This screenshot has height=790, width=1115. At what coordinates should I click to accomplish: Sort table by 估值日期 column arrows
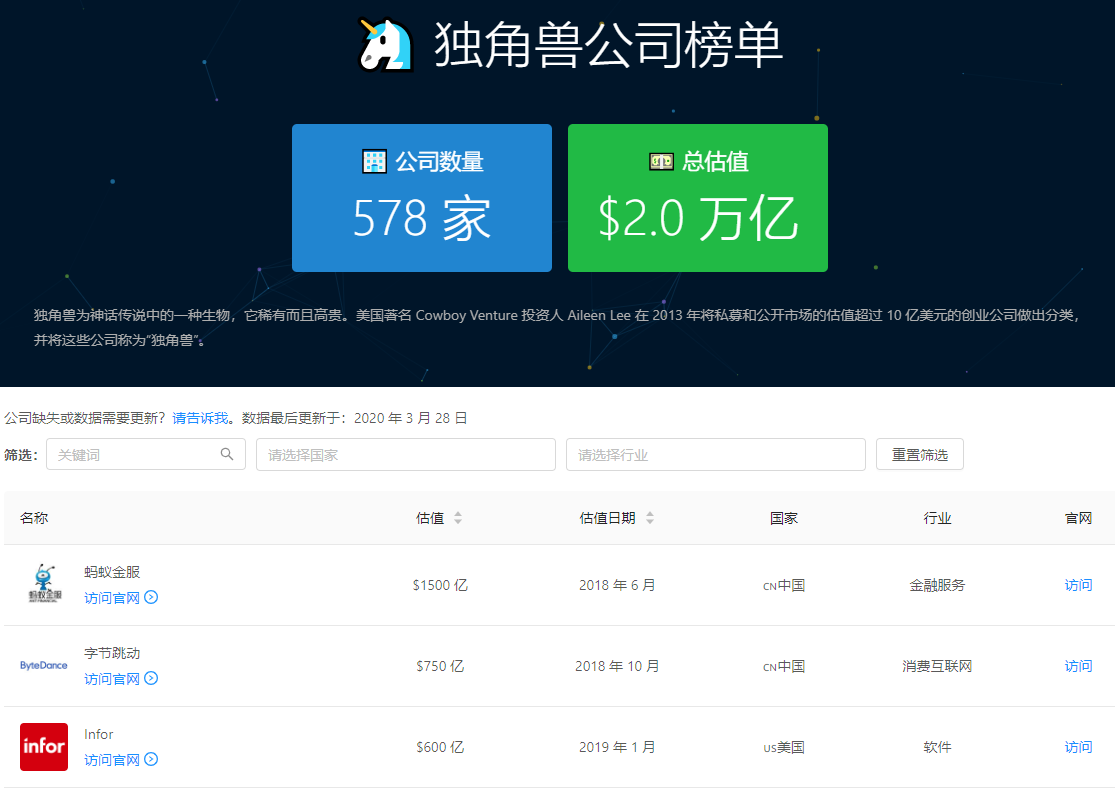tap(650, 518)
